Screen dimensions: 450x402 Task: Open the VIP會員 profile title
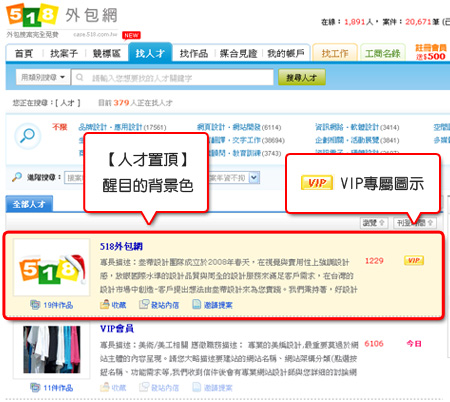tap(117, 329)
